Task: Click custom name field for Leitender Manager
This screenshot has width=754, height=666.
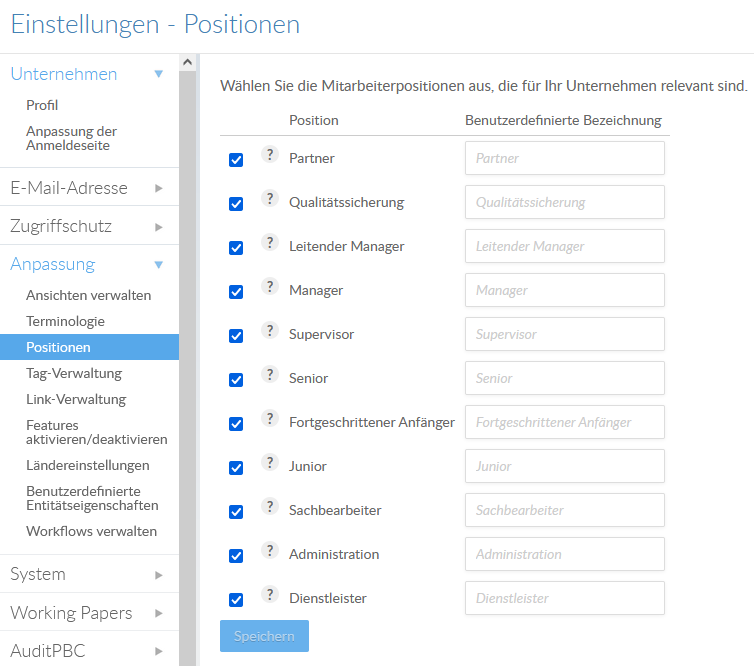Action: [565, 246]
